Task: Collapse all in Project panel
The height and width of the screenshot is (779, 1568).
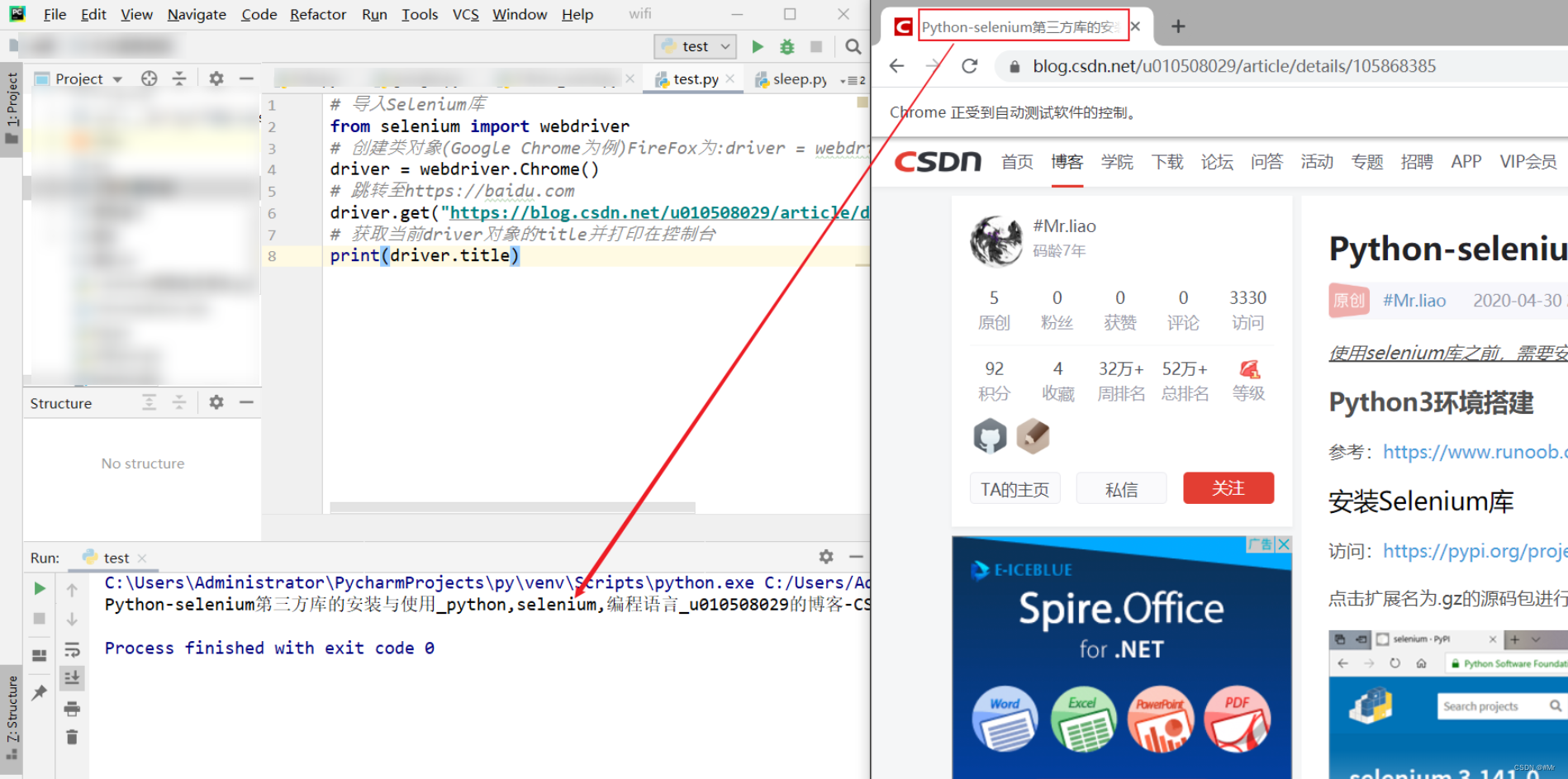Action: 179,78
